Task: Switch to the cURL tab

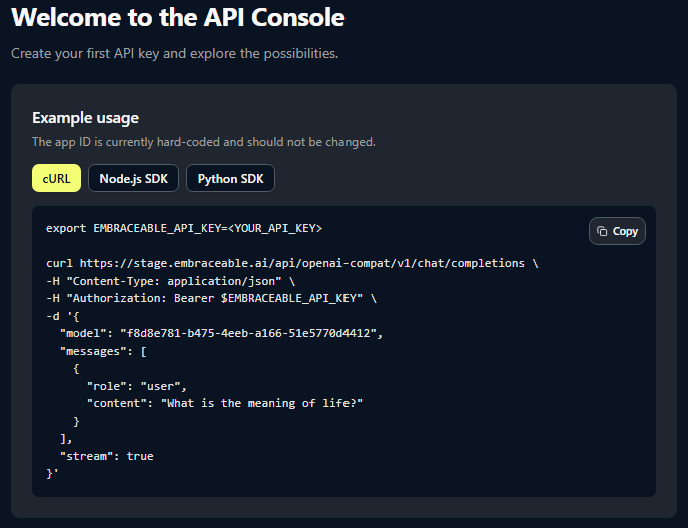Action: coord(56,178)
